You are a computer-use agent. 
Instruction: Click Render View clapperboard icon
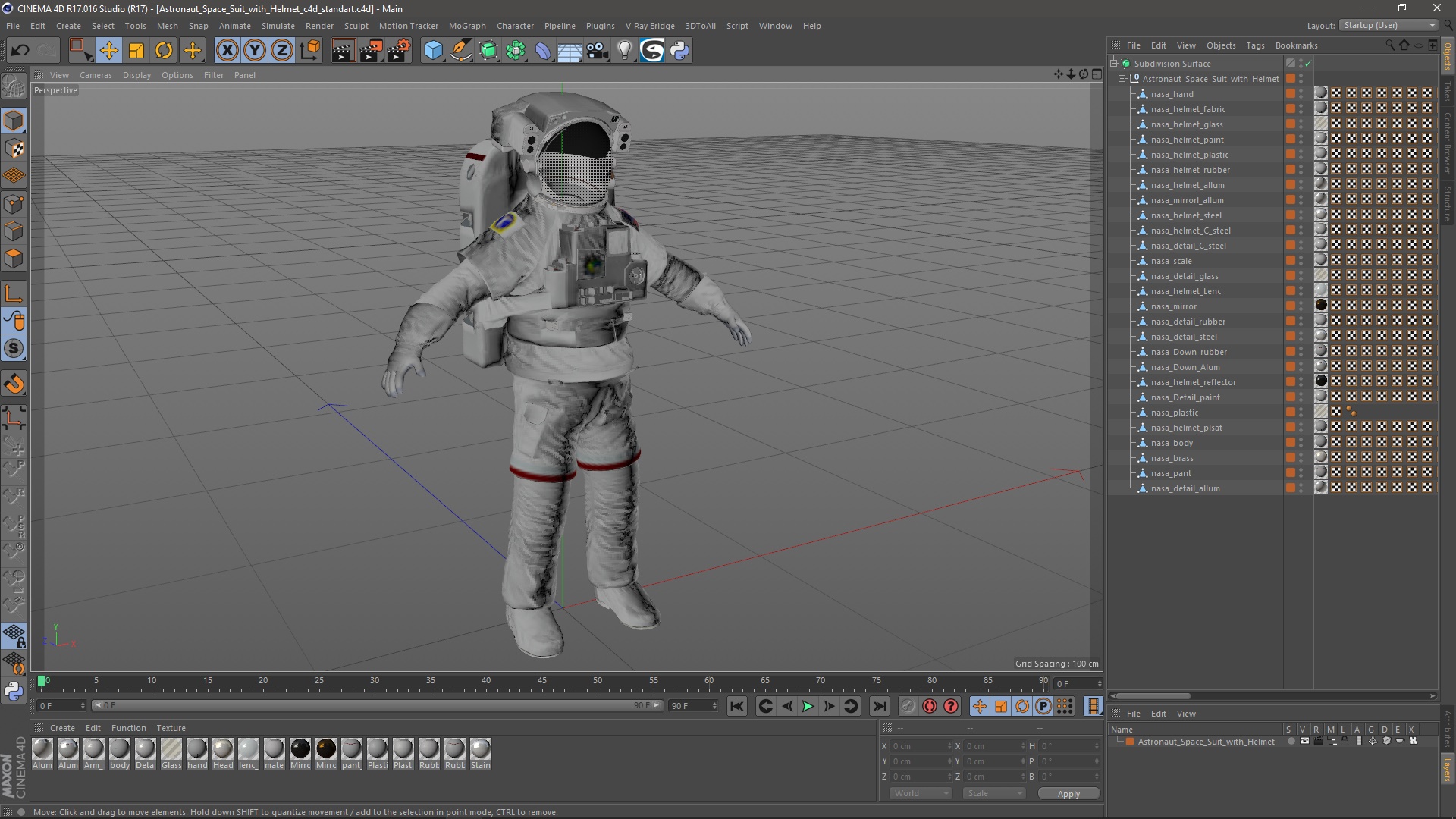pyautogui.click(x=343, y=51)
